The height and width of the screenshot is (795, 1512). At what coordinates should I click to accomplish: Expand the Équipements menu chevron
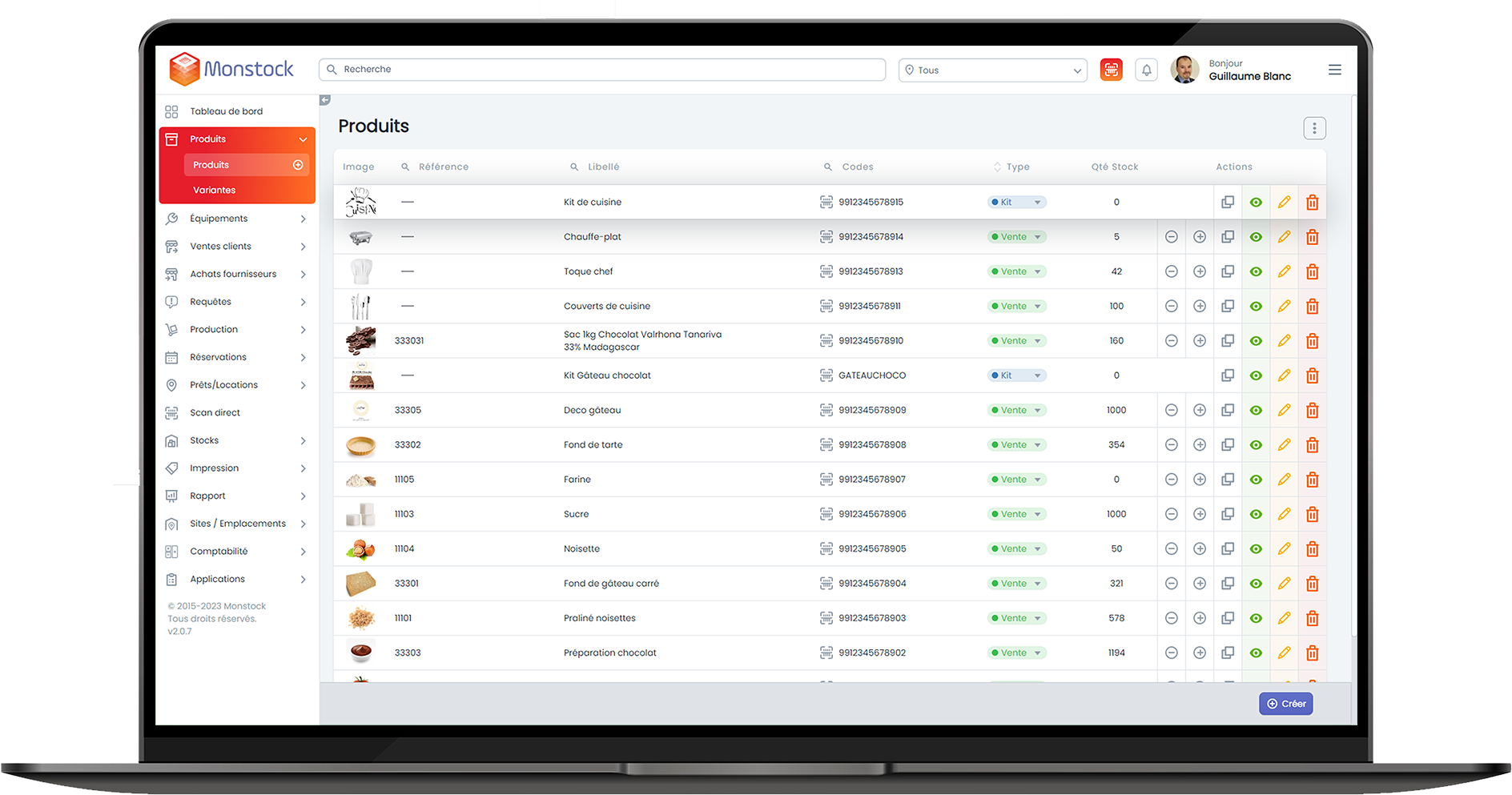[303, 219]
